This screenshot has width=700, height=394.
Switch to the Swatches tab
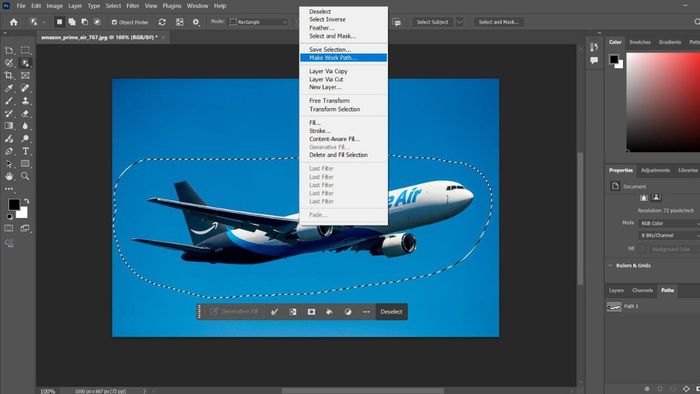(x=640, y=42)
